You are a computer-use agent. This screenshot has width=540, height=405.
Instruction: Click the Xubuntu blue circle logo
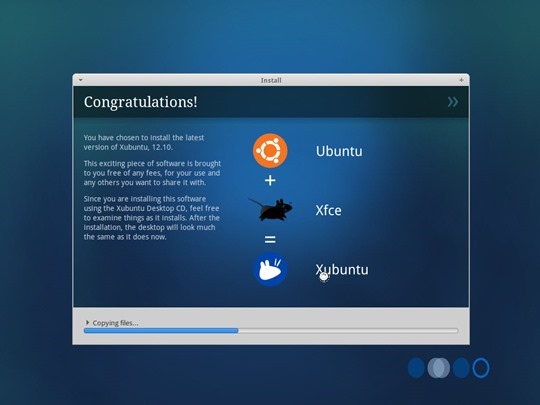click(270, 269)
